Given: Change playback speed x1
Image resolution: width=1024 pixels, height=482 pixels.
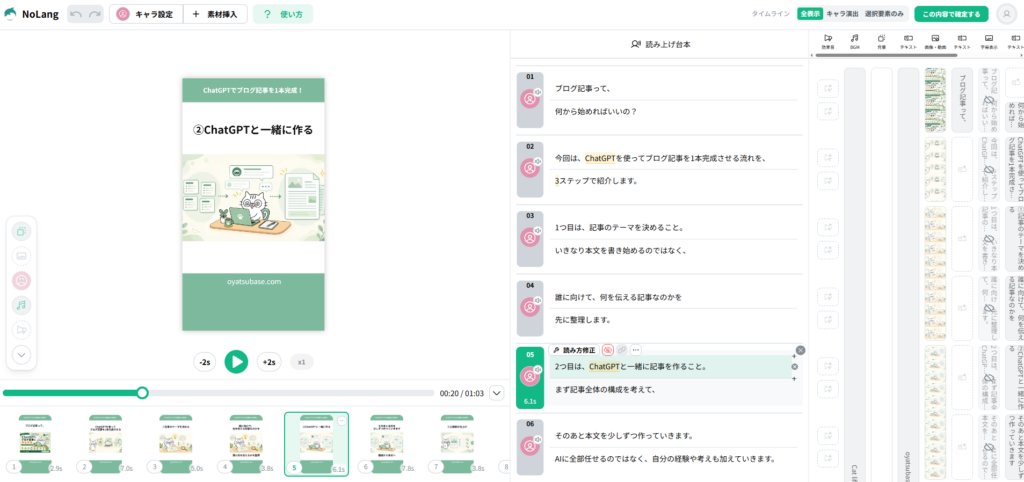Looking at the screenshot, I should tap(302, 362).
